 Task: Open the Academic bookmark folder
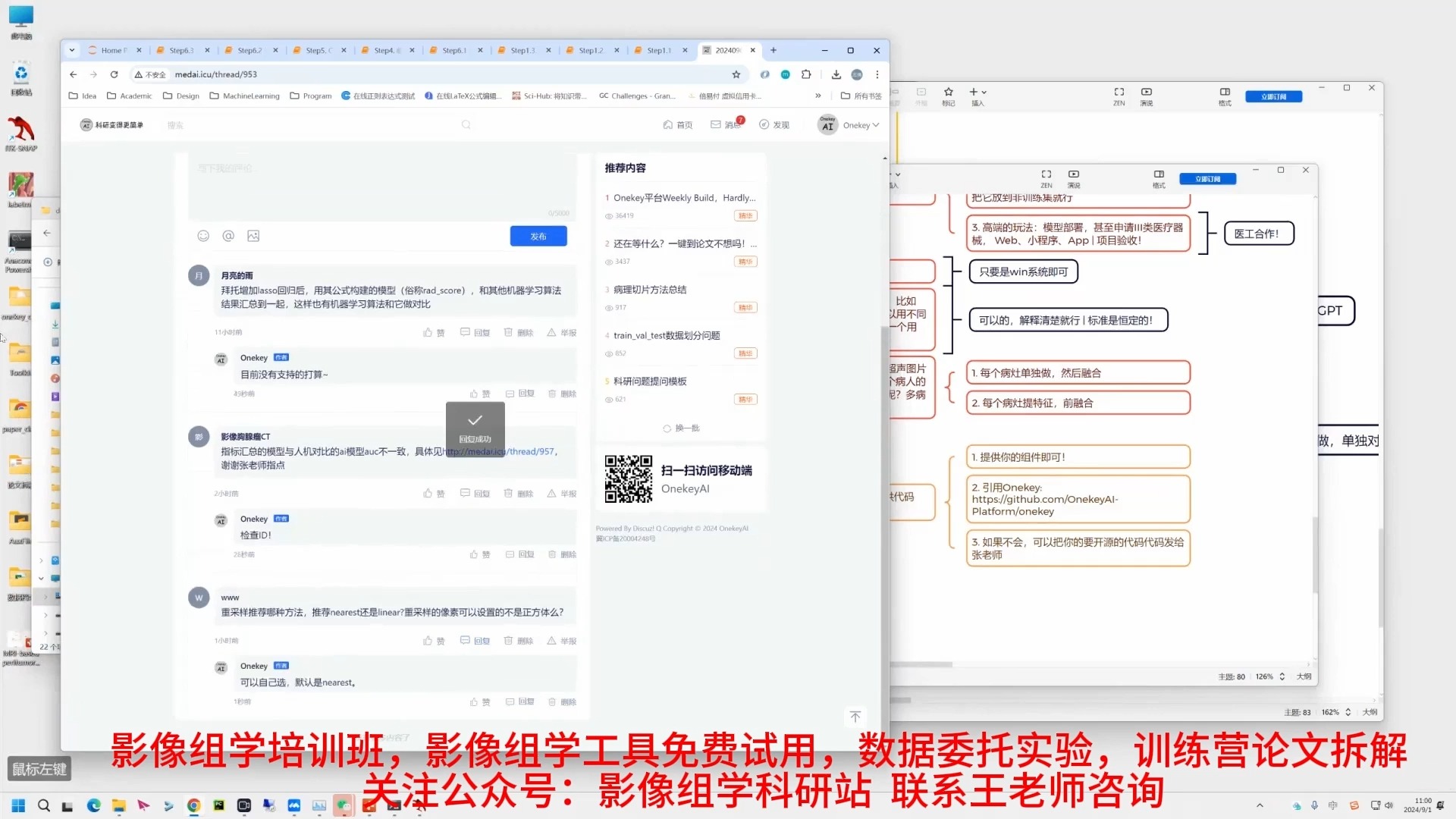click(x=130, y=96)
